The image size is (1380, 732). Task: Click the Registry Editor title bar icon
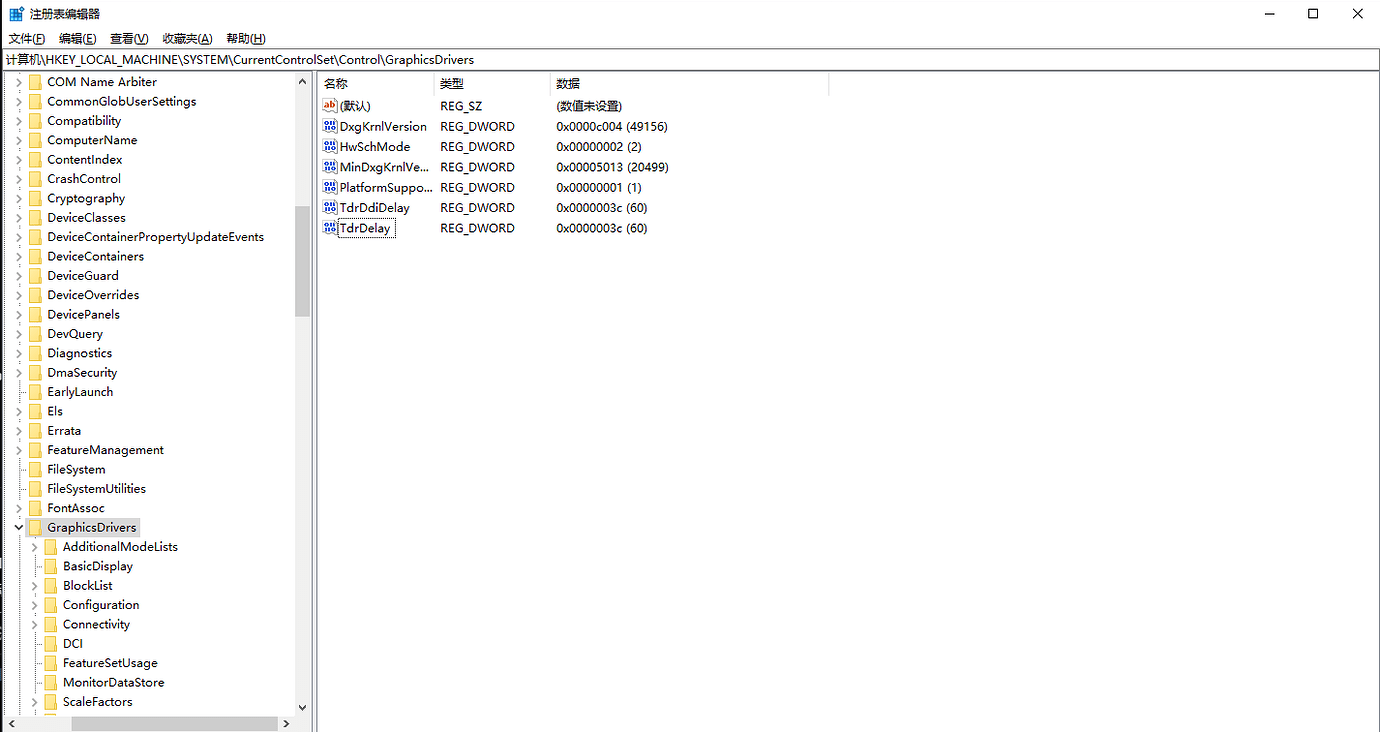click(x=16, y=14)
